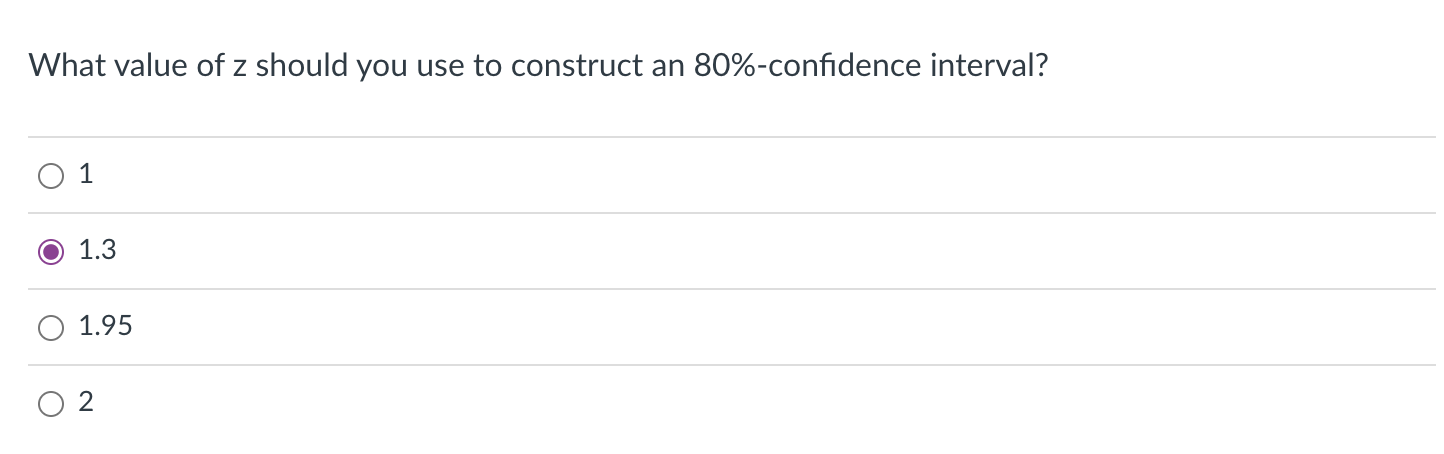Choose the 1.3 radio button

[50, 252]
